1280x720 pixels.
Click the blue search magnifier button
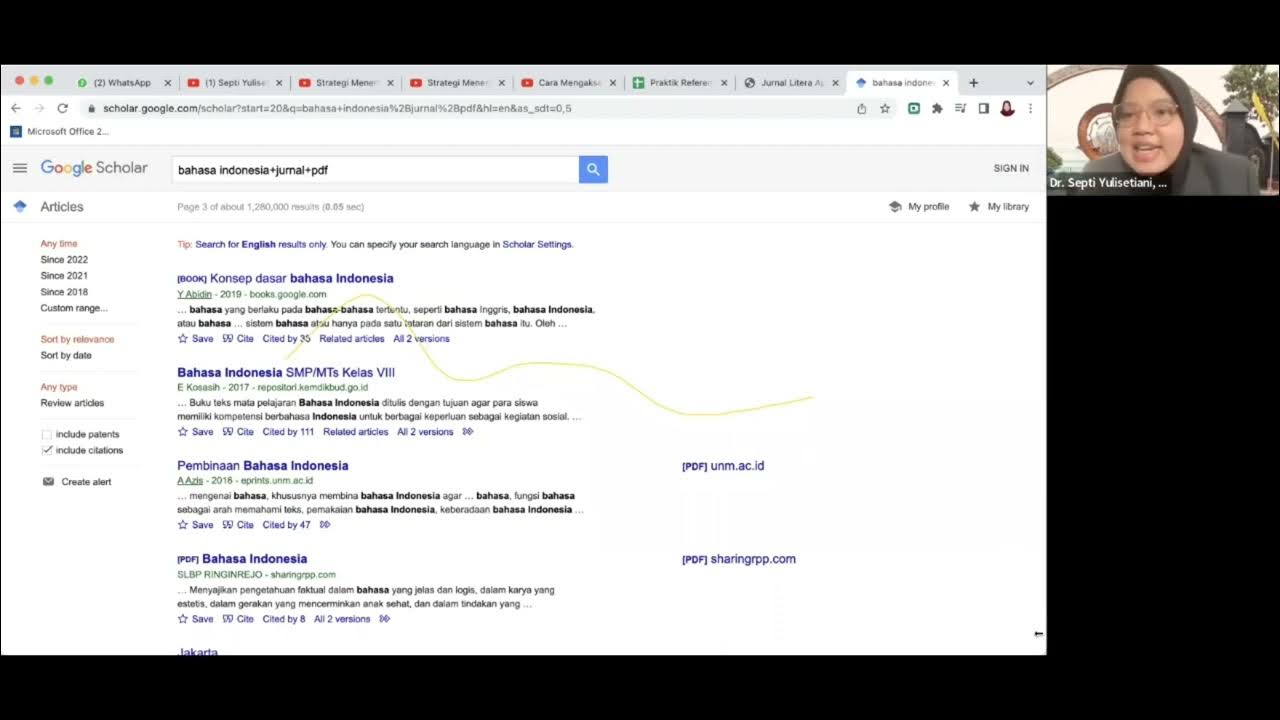coord(593,170)
